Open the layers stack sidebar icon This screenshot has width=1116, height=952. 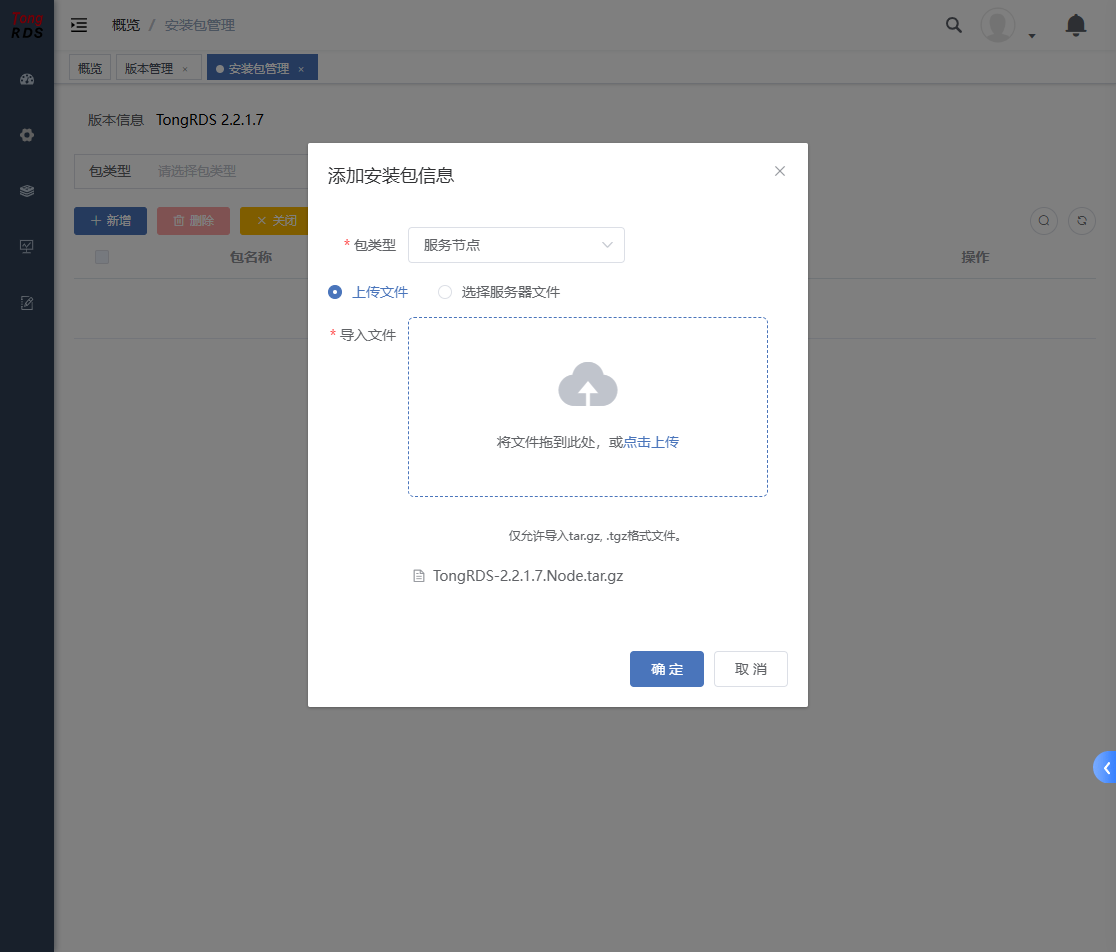click(27, 191)
